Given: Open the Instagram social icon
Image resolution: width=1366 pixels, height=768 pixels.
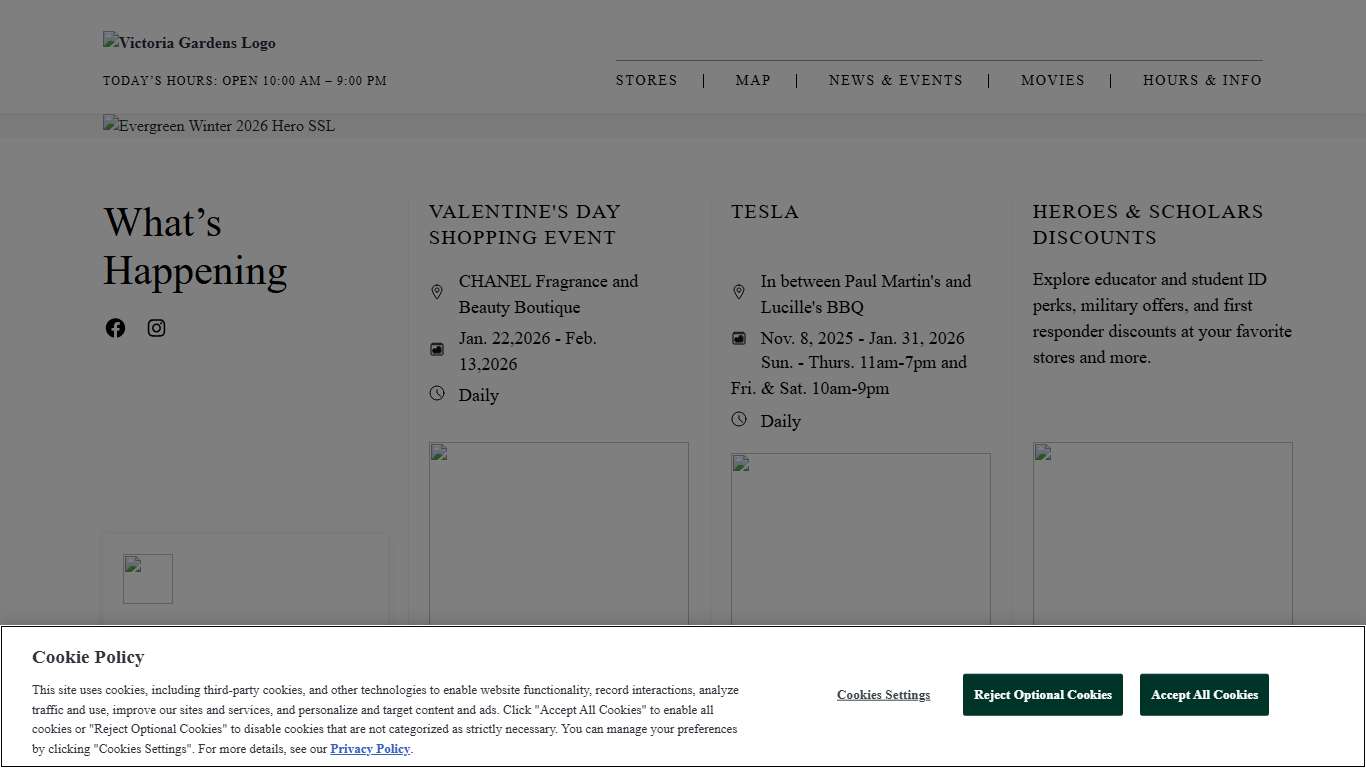Looking at the screenshot, I should (157, 328).
